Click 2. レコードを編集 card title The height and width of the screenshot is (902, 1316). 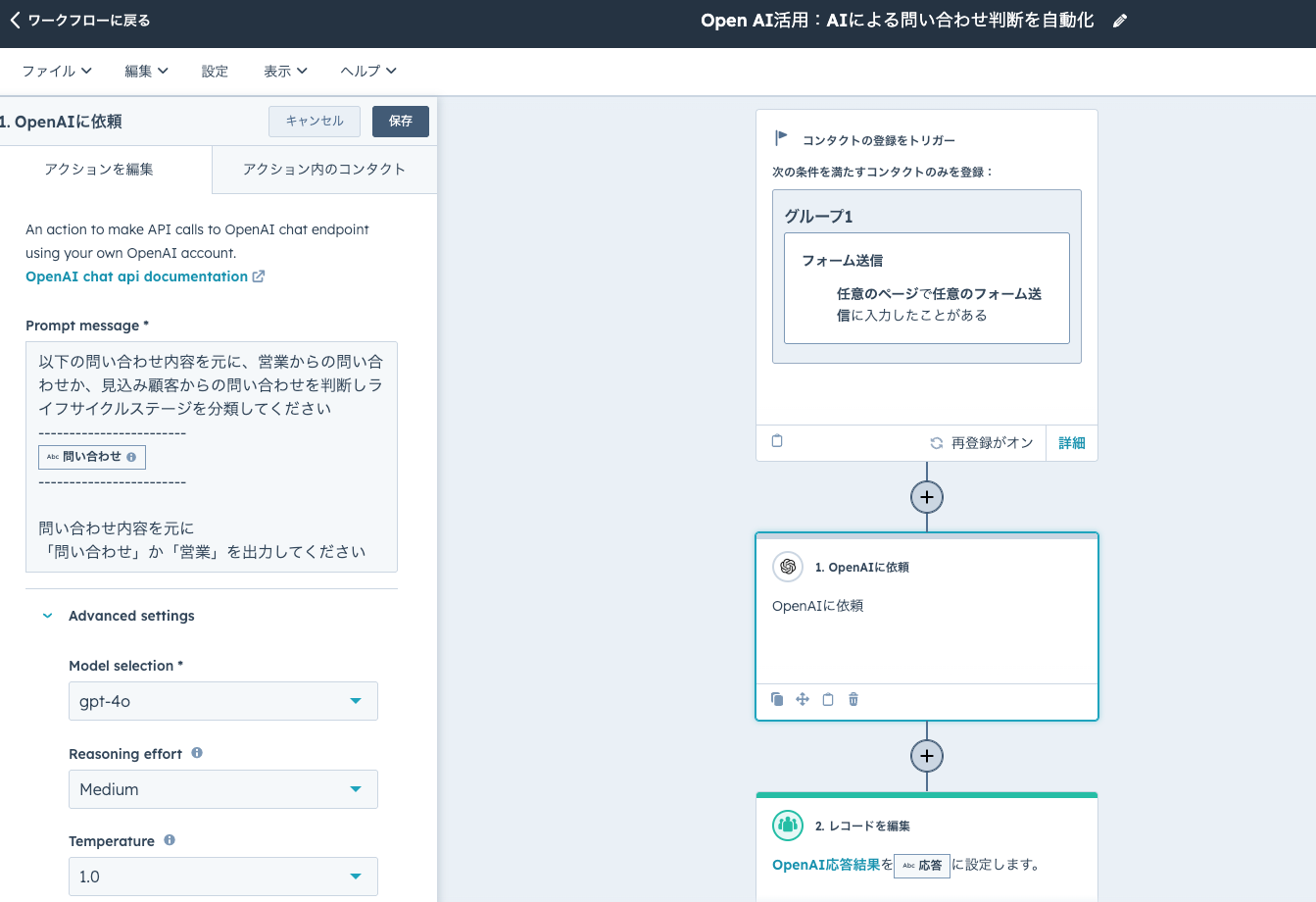(x=862, y=826)
